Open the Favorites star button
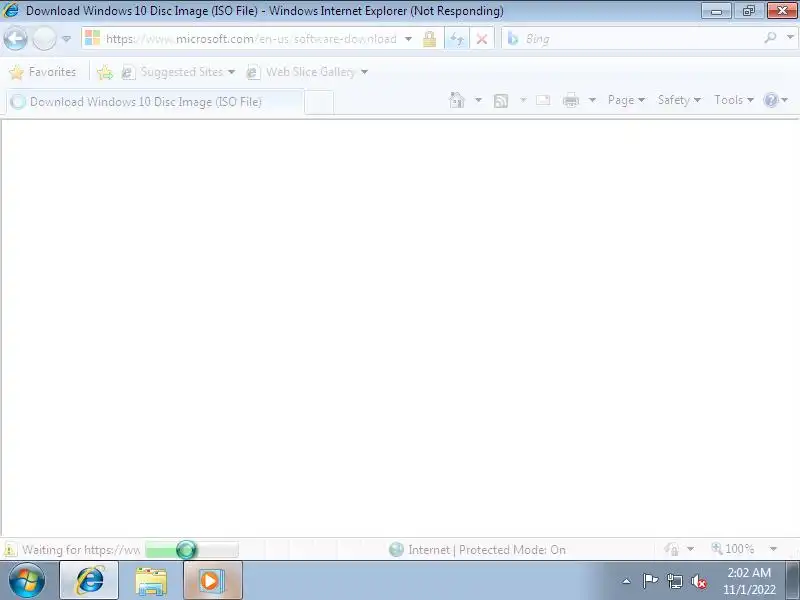Viewport: 800px width, 600px height. 43,72
